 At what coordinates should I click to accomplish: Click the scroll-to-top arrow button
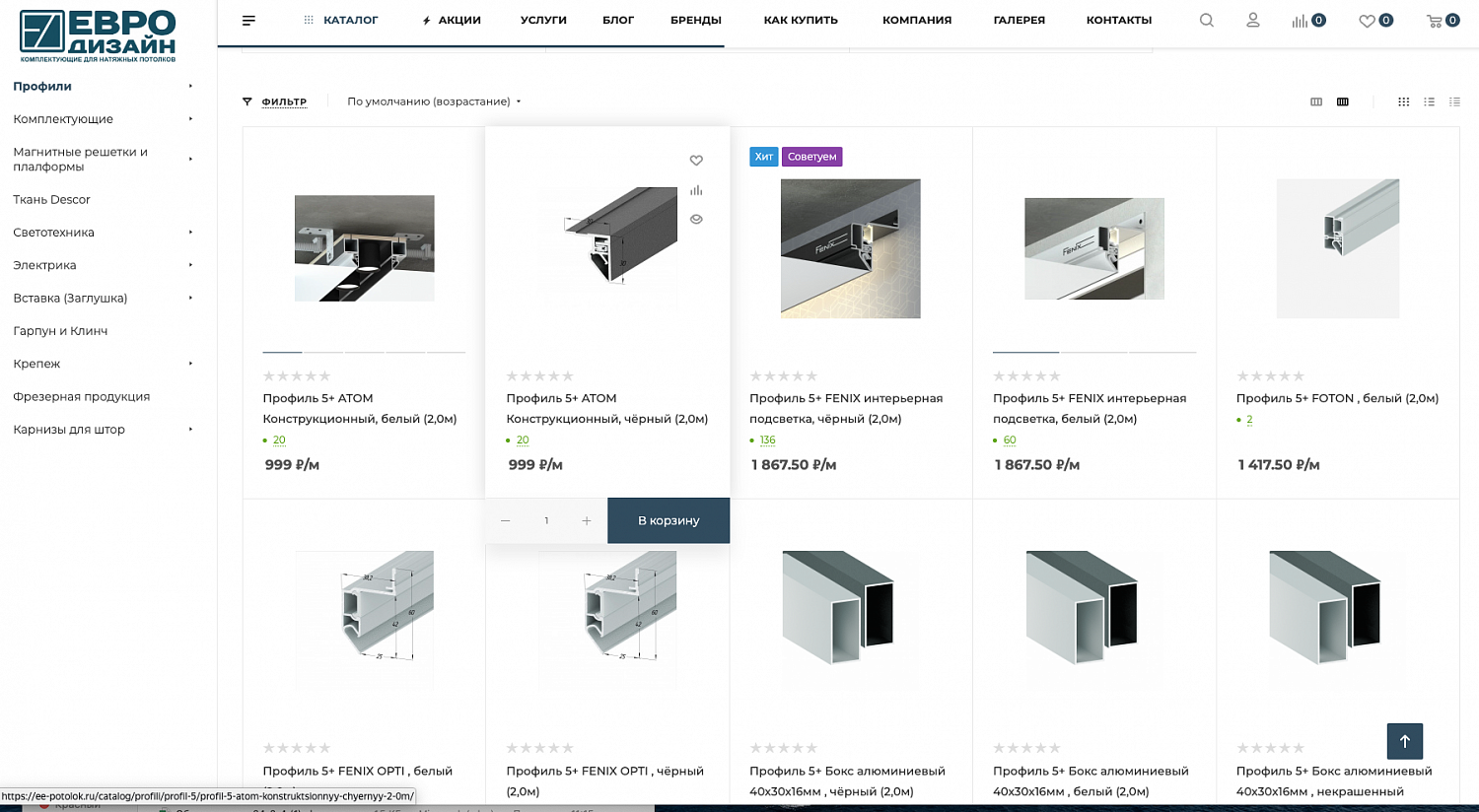click(x=1405, y=741)
